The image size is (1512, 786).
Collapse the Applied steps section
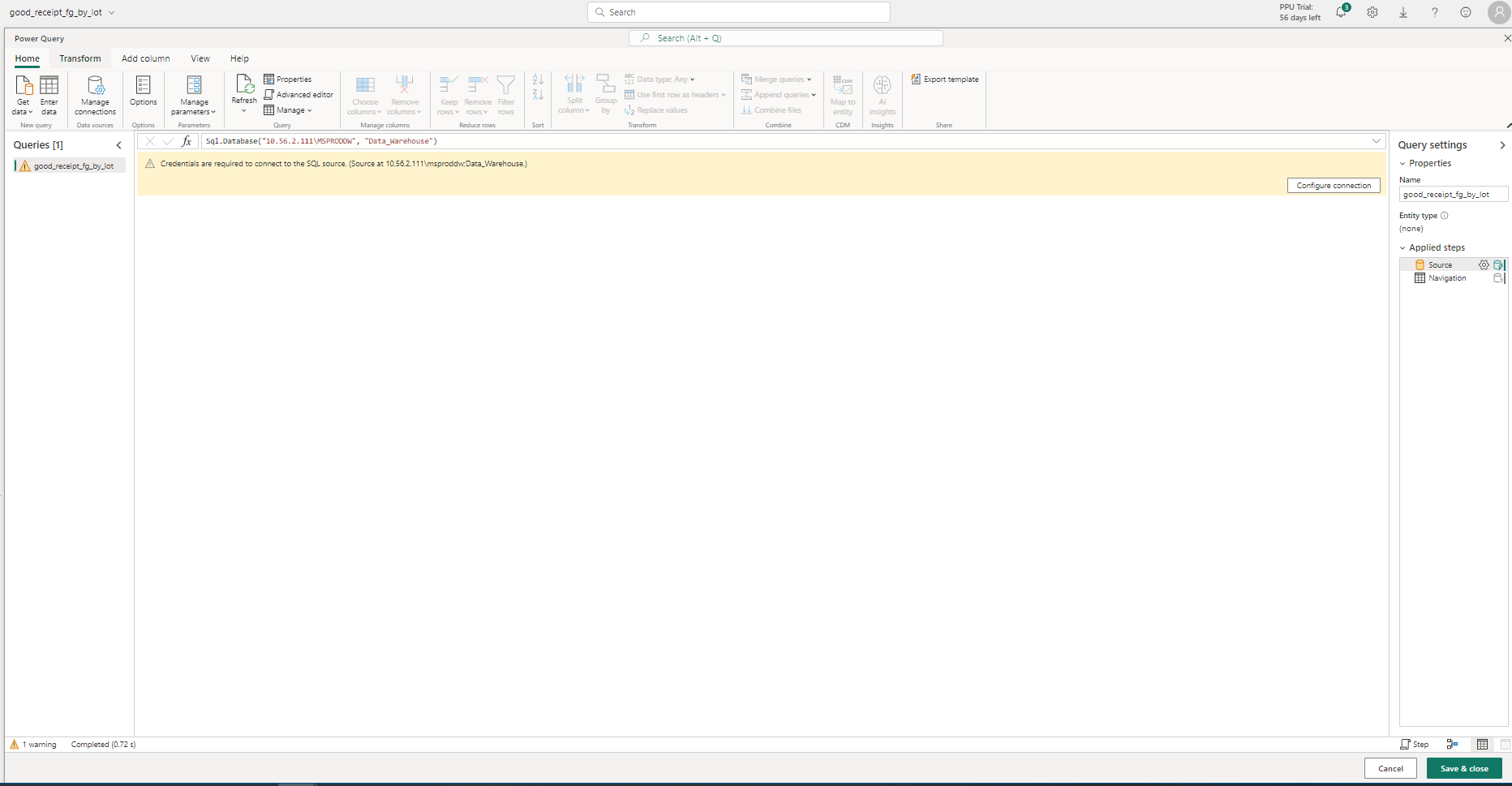click(1402, 247)
